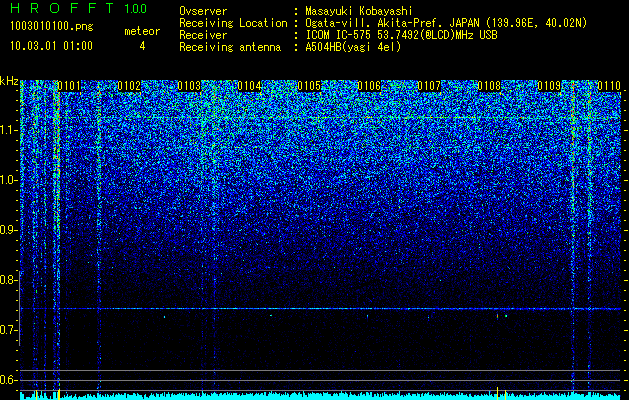Jump to time marker 0103
Screen dimensions: 629x400
pos(189,86)
